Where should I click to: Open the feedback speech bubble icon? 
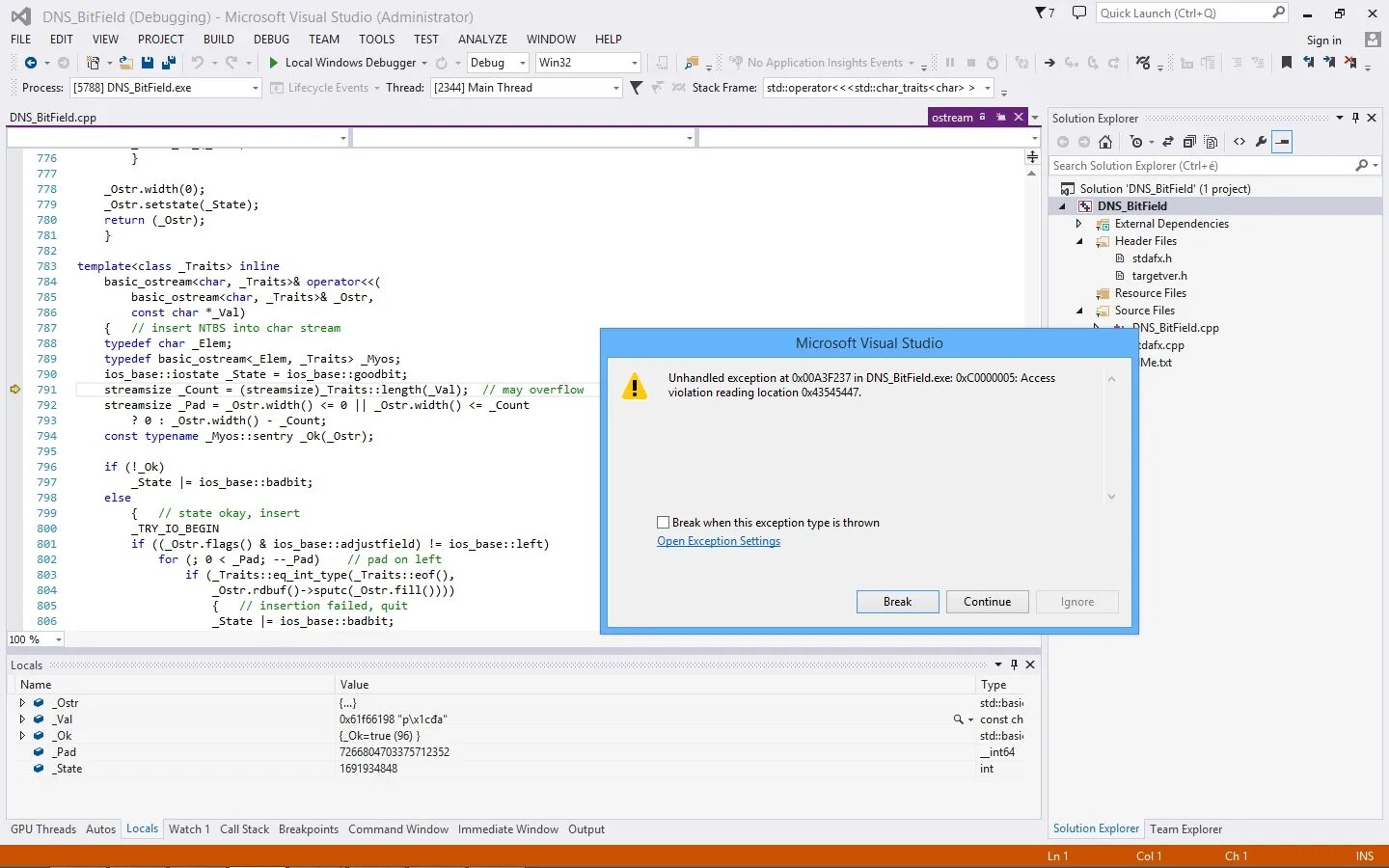pyautogui.click(x=1079, y=13)
